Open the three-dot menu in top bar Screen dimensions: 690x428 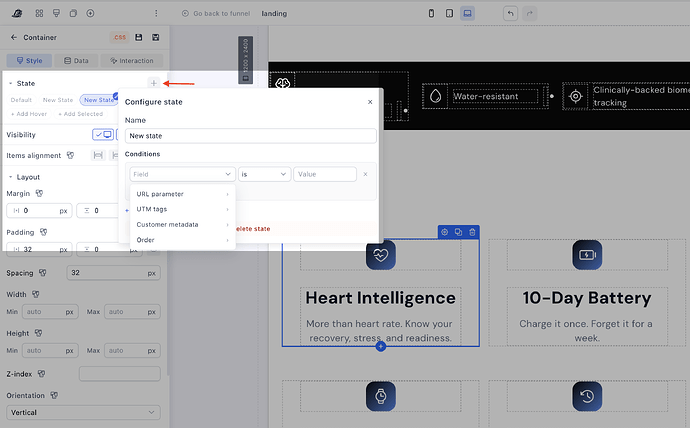pos(156,13)
